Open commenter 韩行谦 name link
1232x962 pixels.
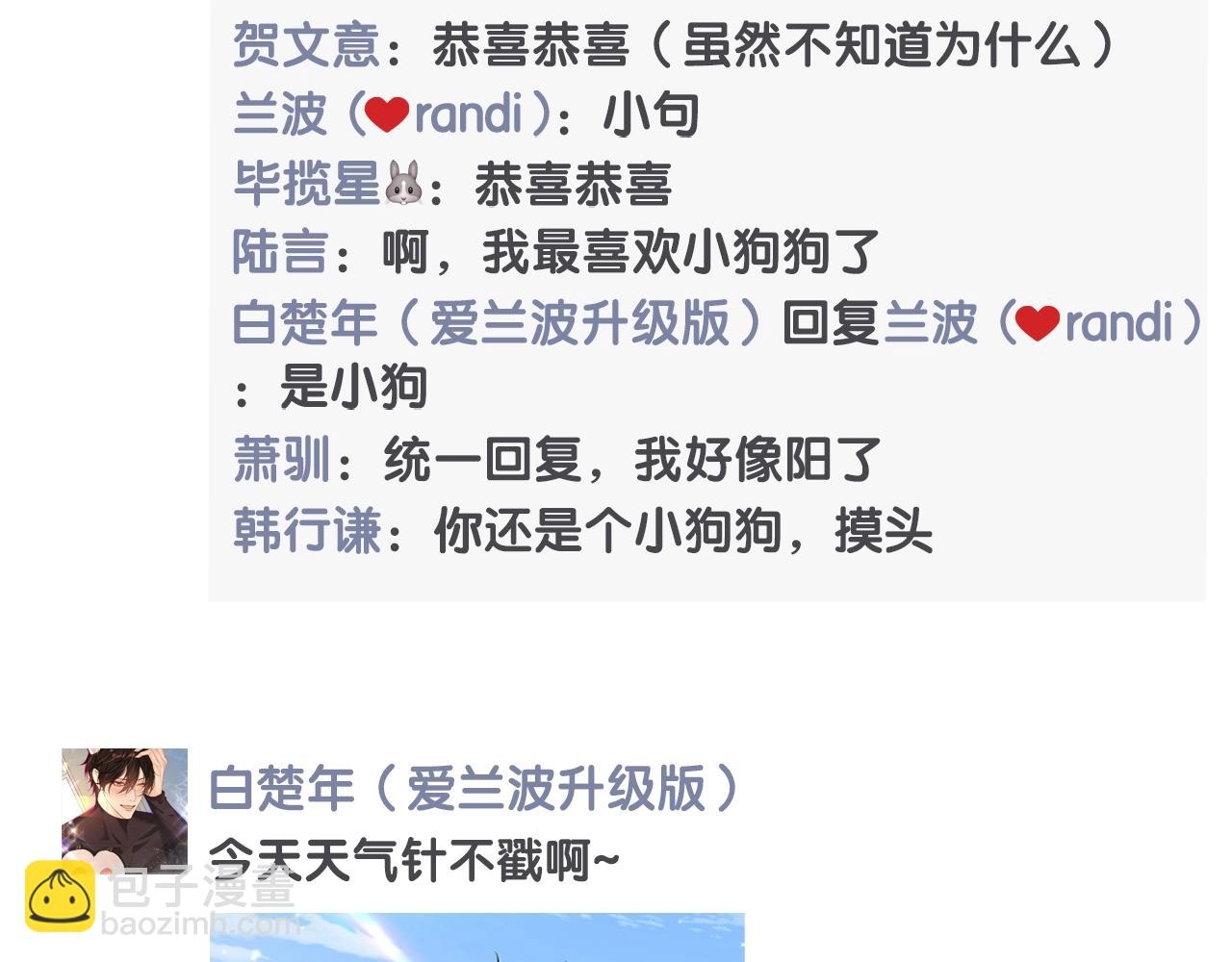click(x=307, y=530)
